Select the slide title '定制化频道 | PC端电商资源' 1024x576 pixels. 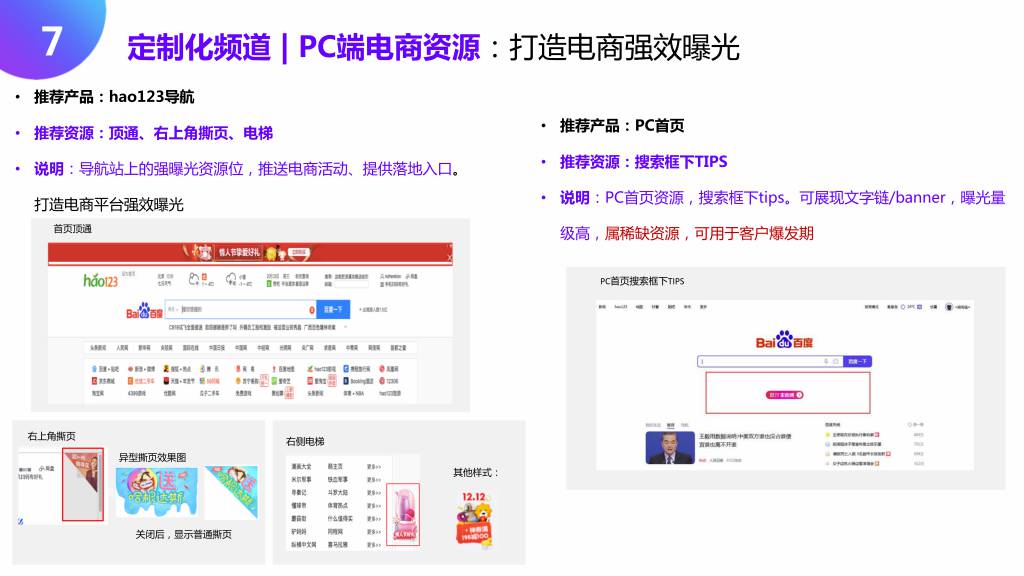[304, 48]
